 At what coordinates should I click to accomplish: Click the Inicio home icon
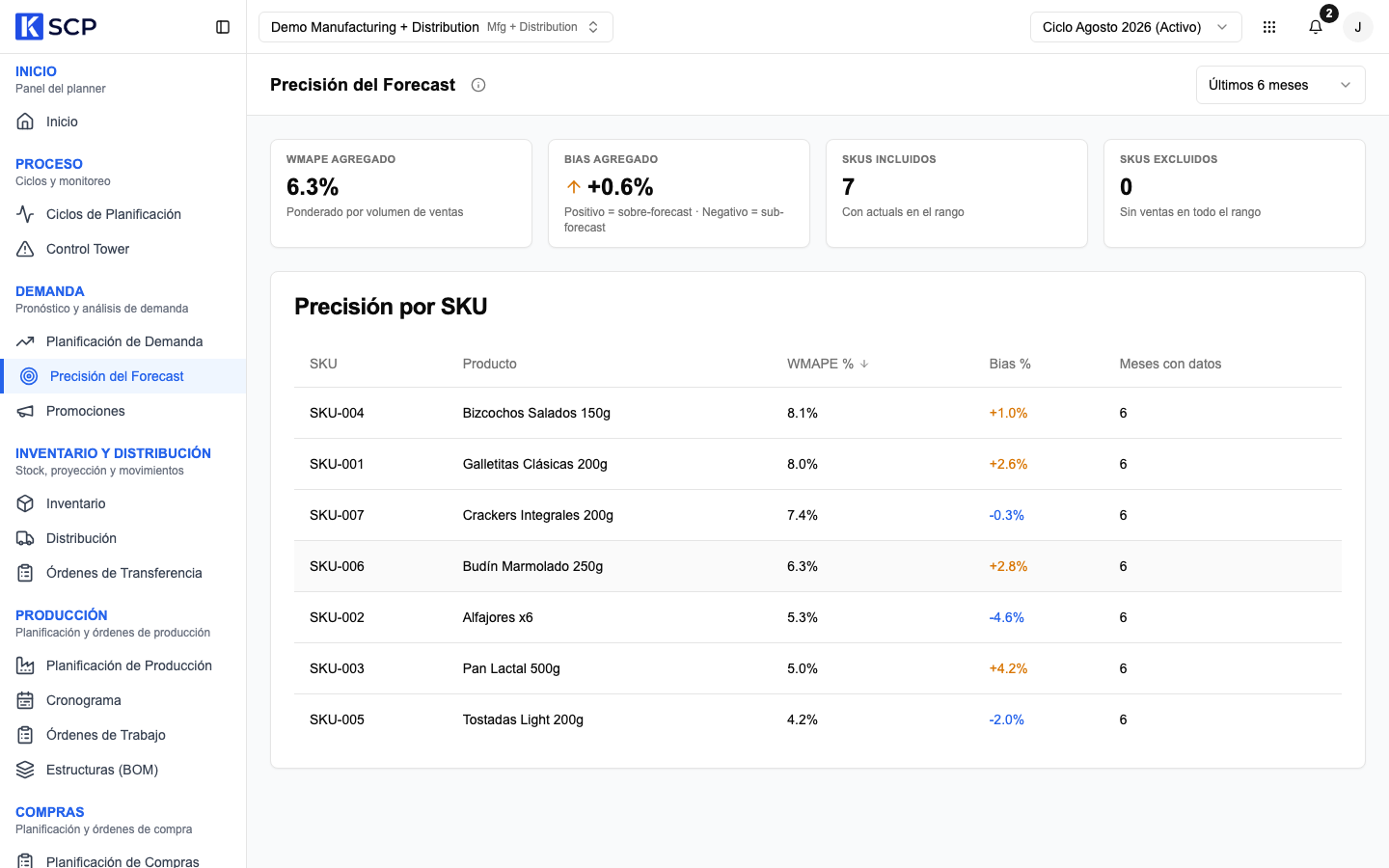tap(25, 122)
